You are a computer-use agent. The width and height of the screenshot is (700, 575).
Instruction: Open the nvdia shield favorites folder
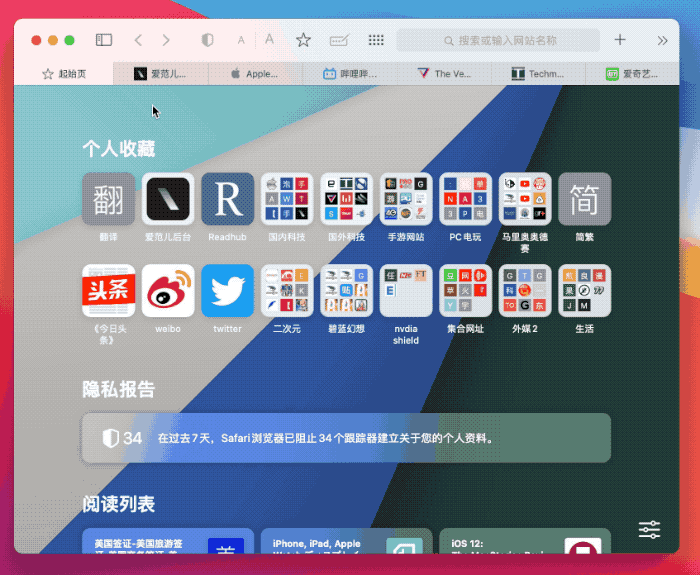pyautogui.click(x=406, y=291)
